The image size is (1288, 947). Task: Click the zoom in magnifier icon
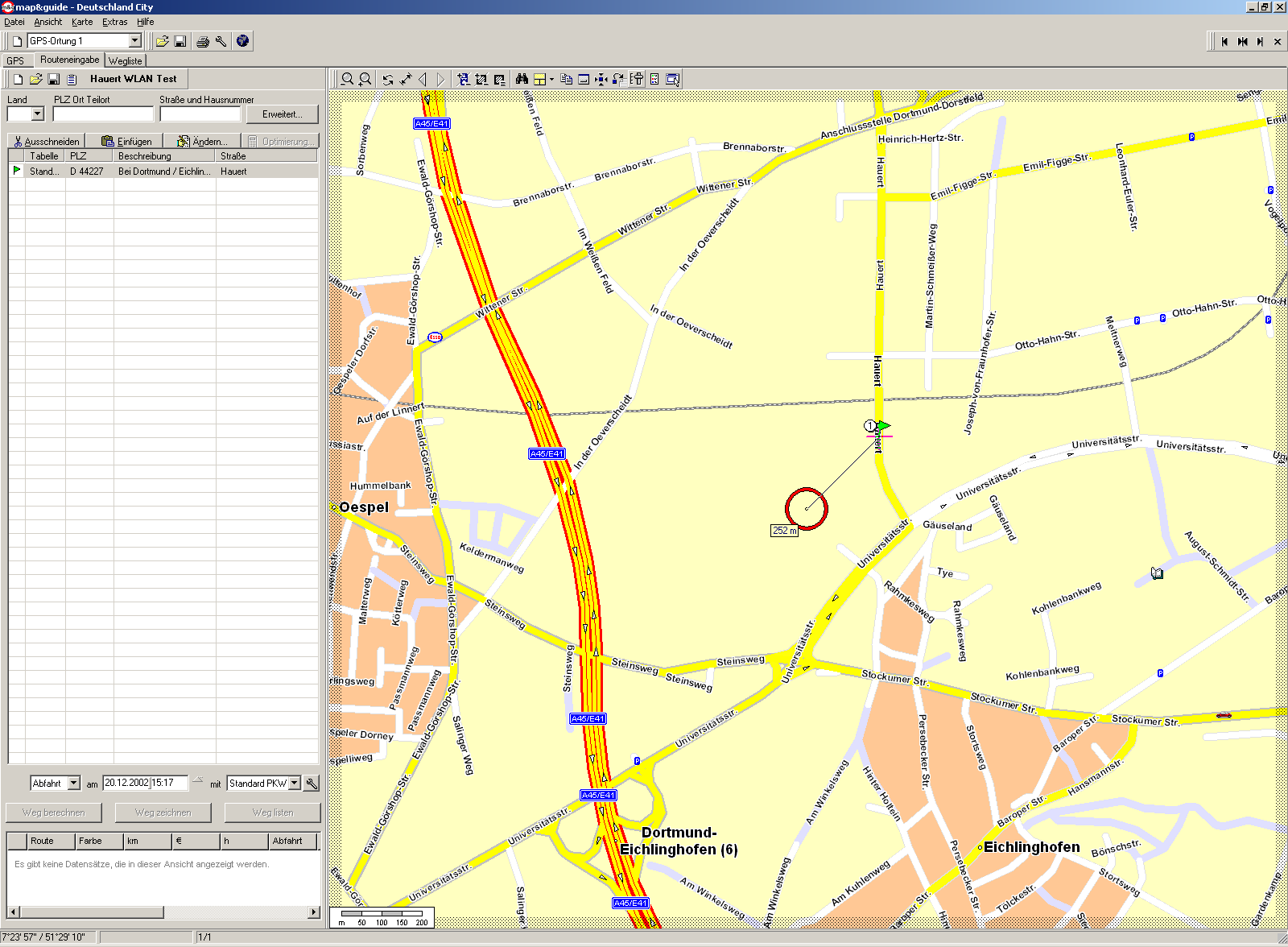(365, 79)
